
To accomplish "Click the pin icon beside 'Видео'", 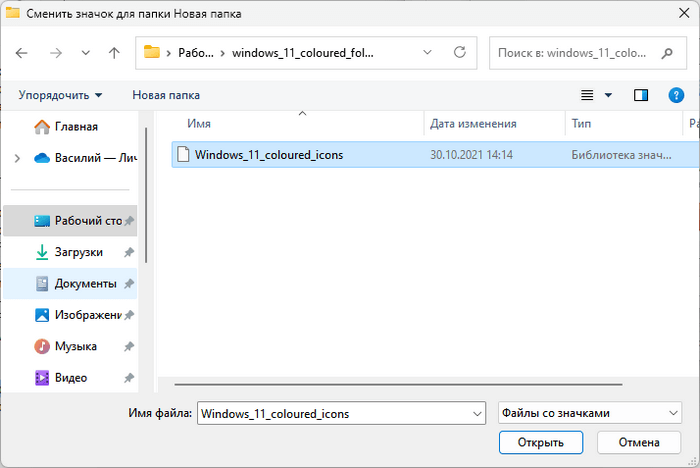I will [129, 378].
